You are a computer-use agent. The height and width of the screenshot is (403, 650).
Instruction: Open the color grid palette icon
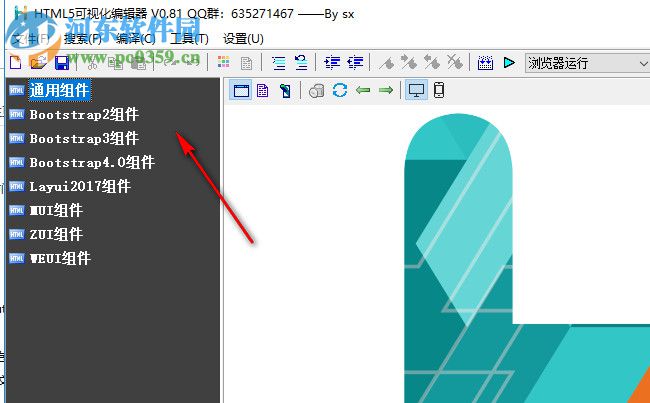[223, 63]
